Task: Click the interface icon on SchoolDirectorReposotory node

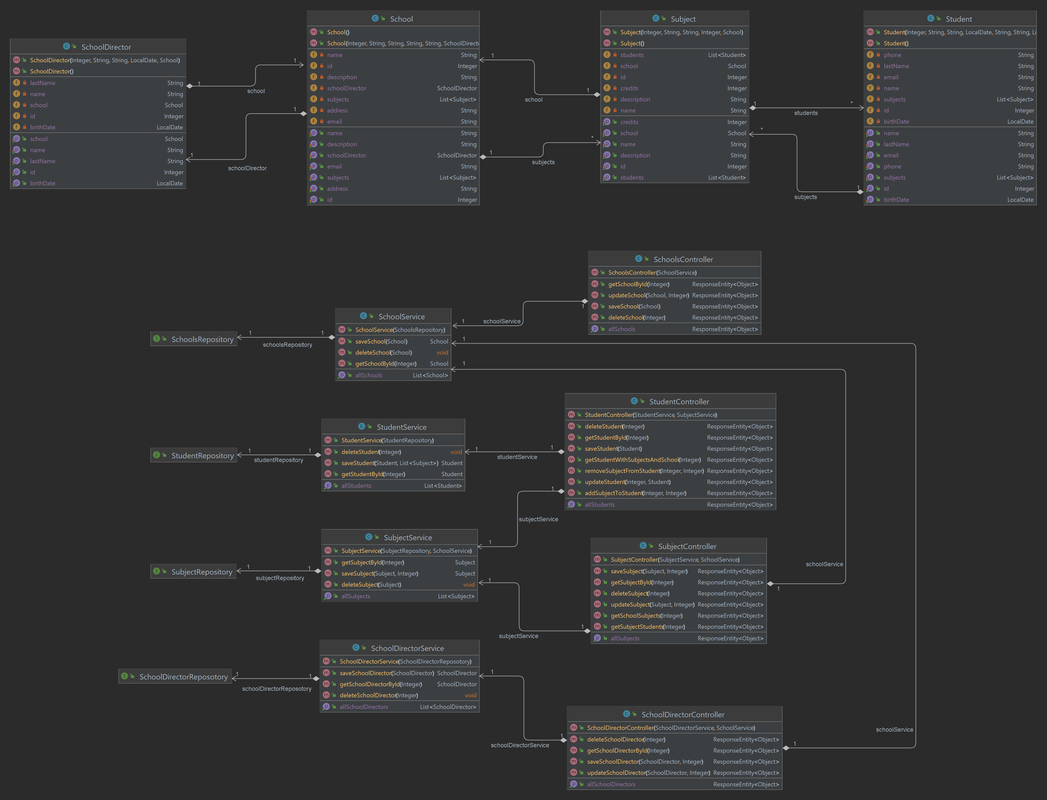Action: [125, 676]
